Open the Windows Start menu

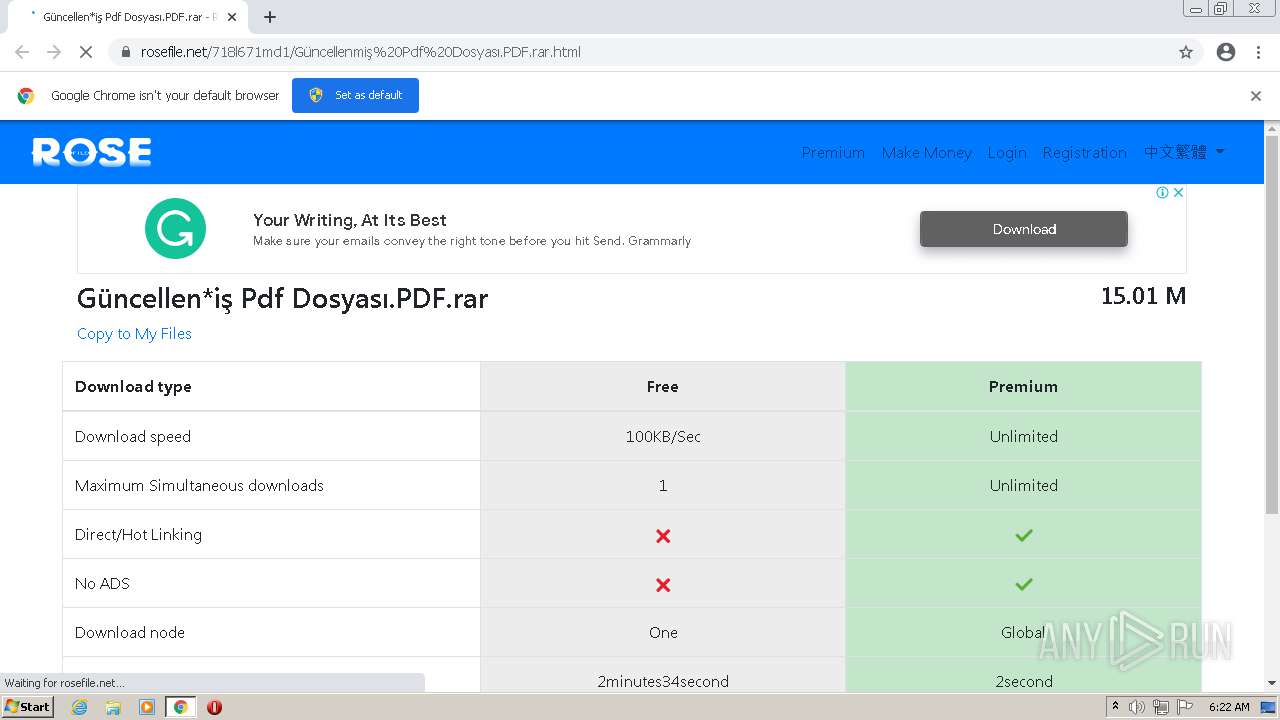28,707
